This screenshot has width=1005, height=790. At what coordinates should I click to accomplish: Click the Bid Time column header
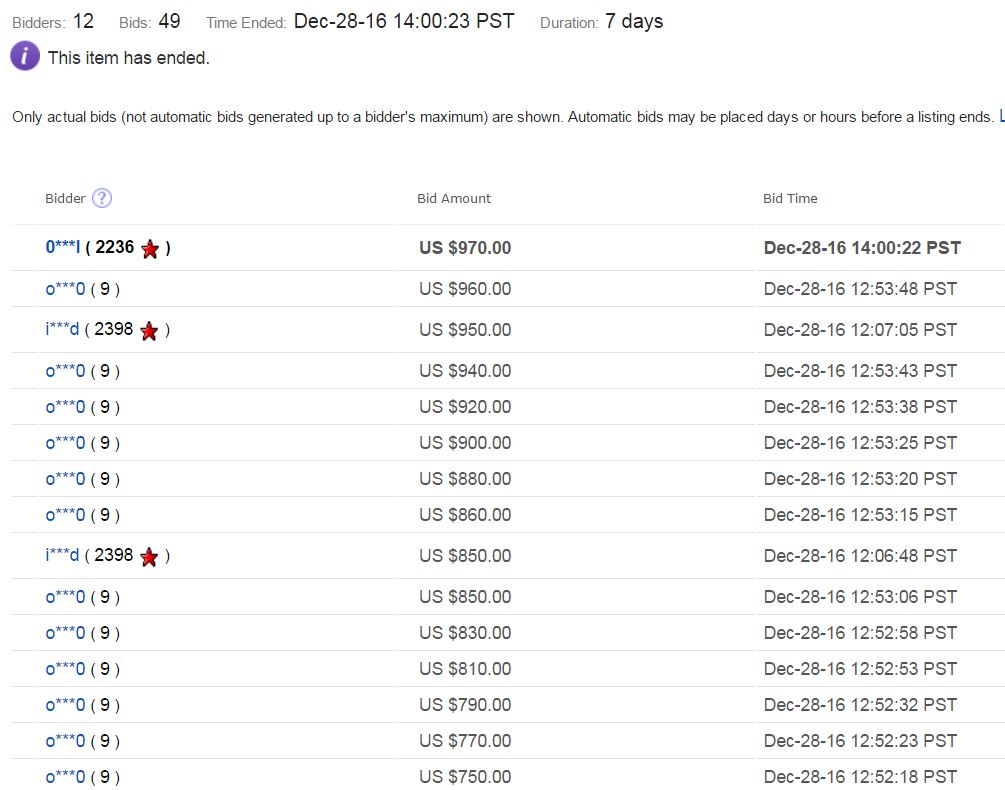[x=790, y=198]
